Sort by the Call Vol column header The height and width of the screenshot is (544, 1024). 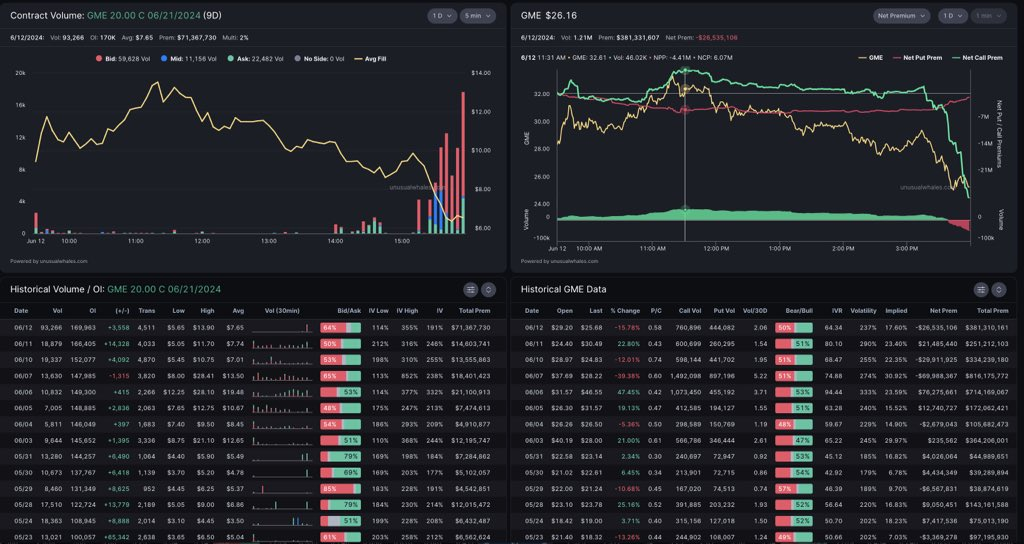click(691, 311)
